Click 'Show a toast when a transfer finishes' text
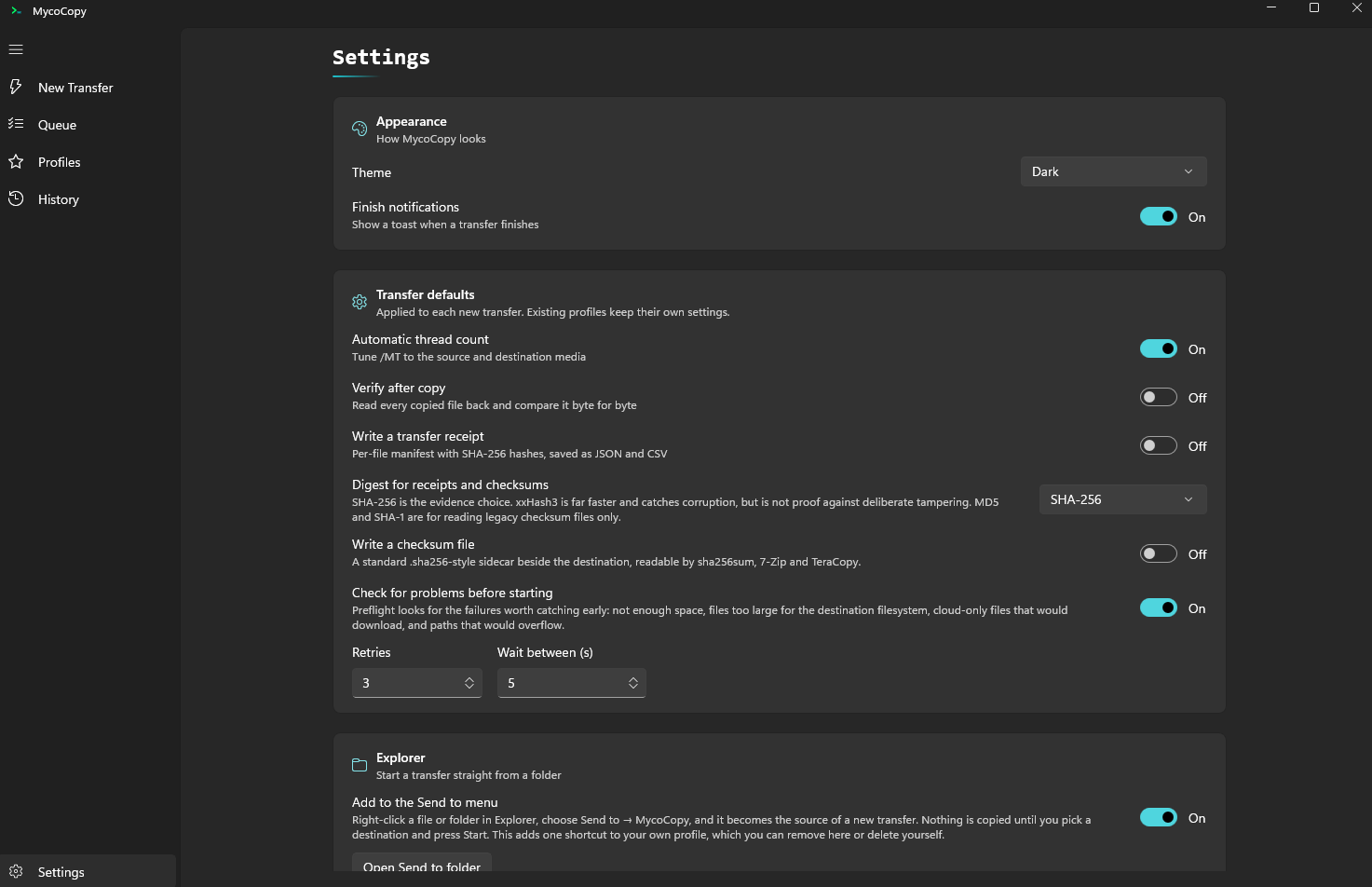This screenshot has height=887, width=1372. tap(445, 225)
